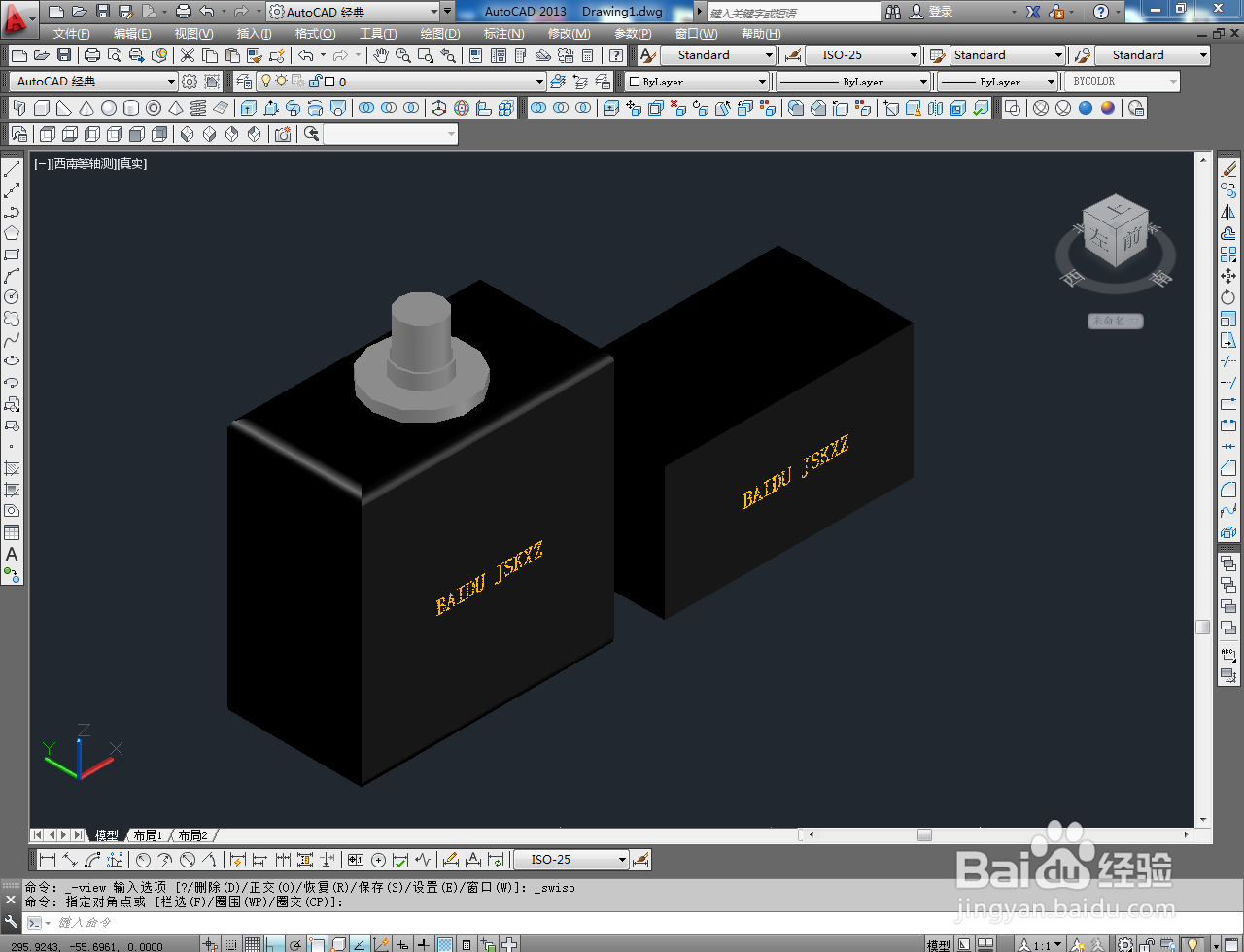Click the Linear dimension icon in dimension toolbar
The width and height of the screenshot is (1244, 952).
coord(47,860)
